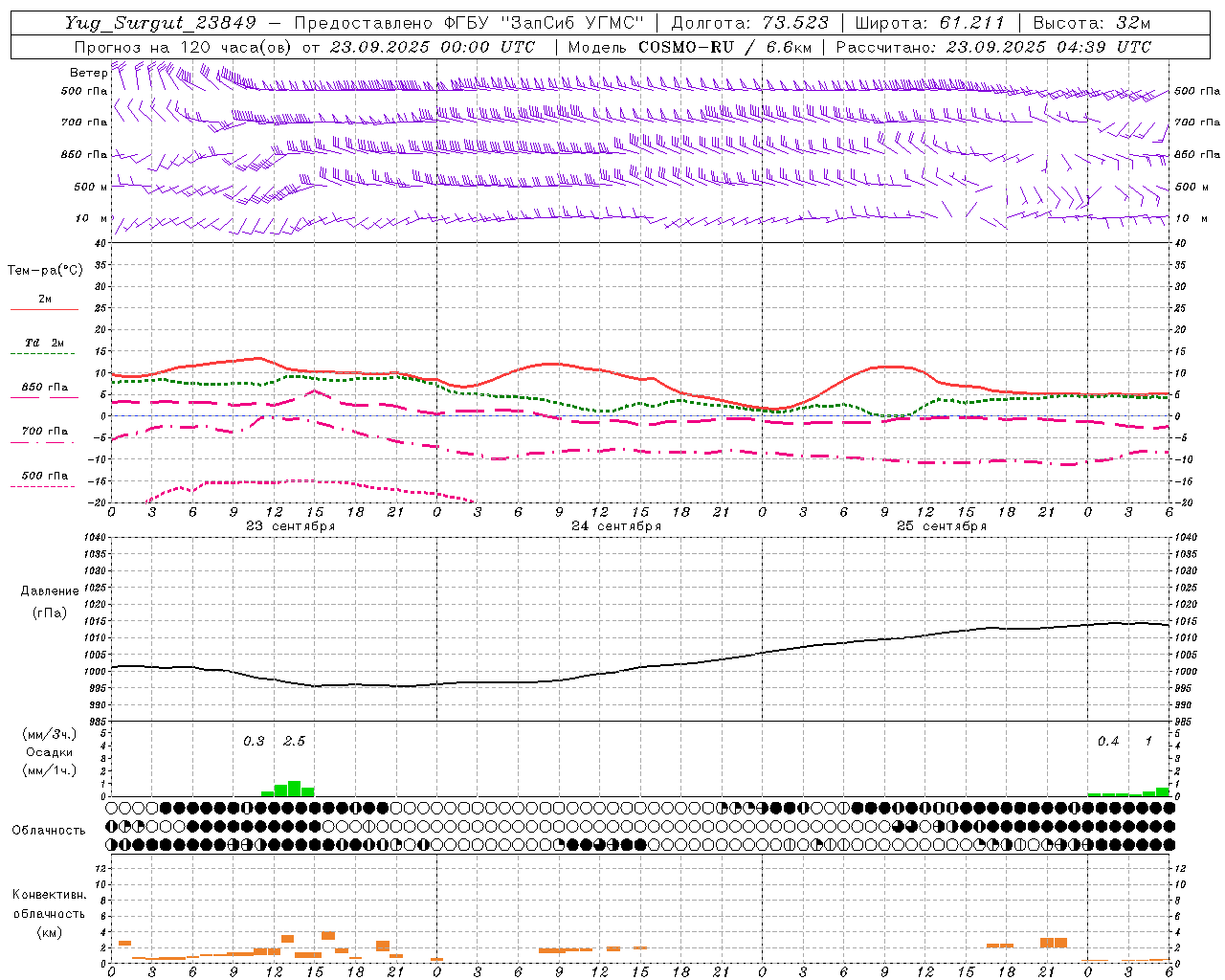Click the Модель COSMO-RU / 6.6км text
The image size is (1225, 980).
[x=690, y=47]
